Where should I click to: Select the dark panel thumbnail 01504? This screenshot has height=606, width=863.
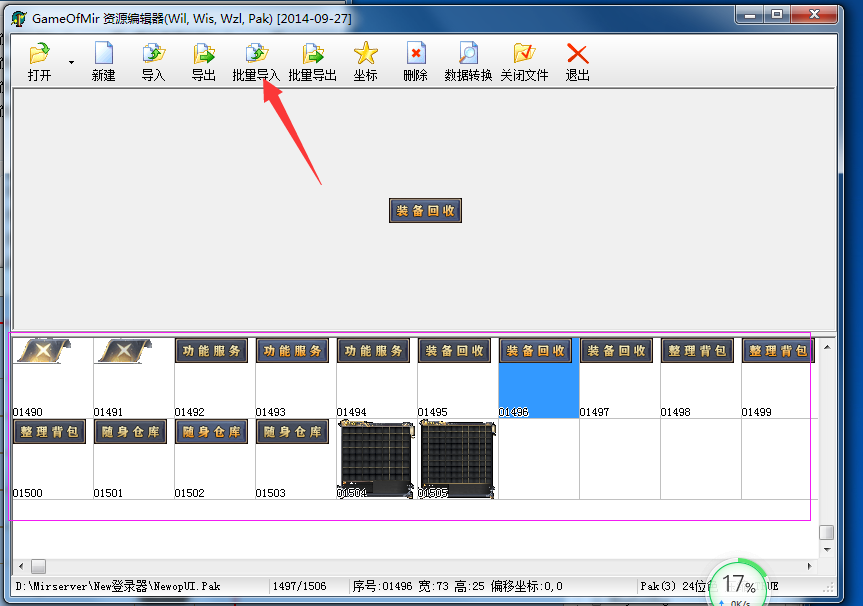(x=376, y=459)
